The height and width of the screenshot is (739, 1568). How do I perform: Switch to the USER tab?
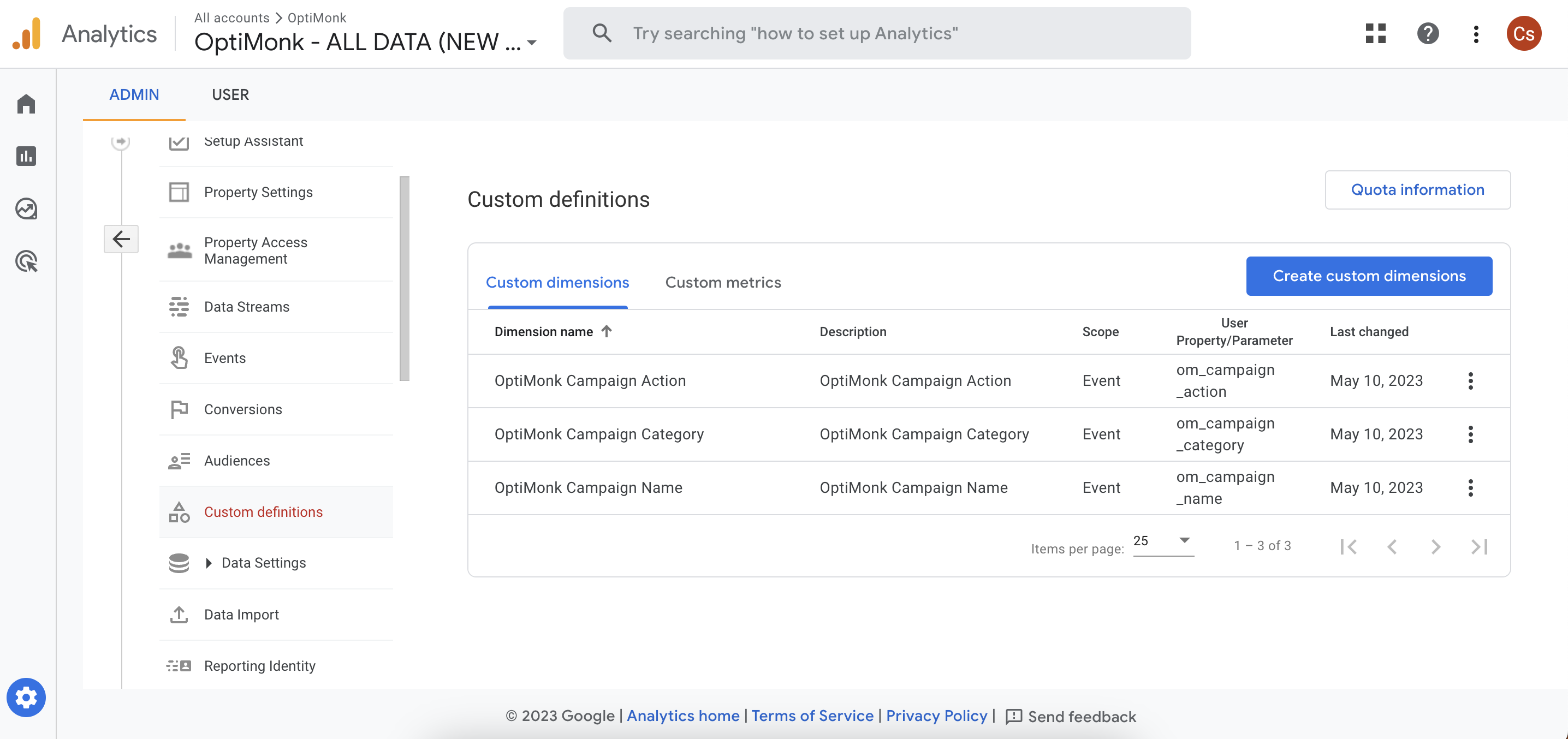[x=230, y=94]
